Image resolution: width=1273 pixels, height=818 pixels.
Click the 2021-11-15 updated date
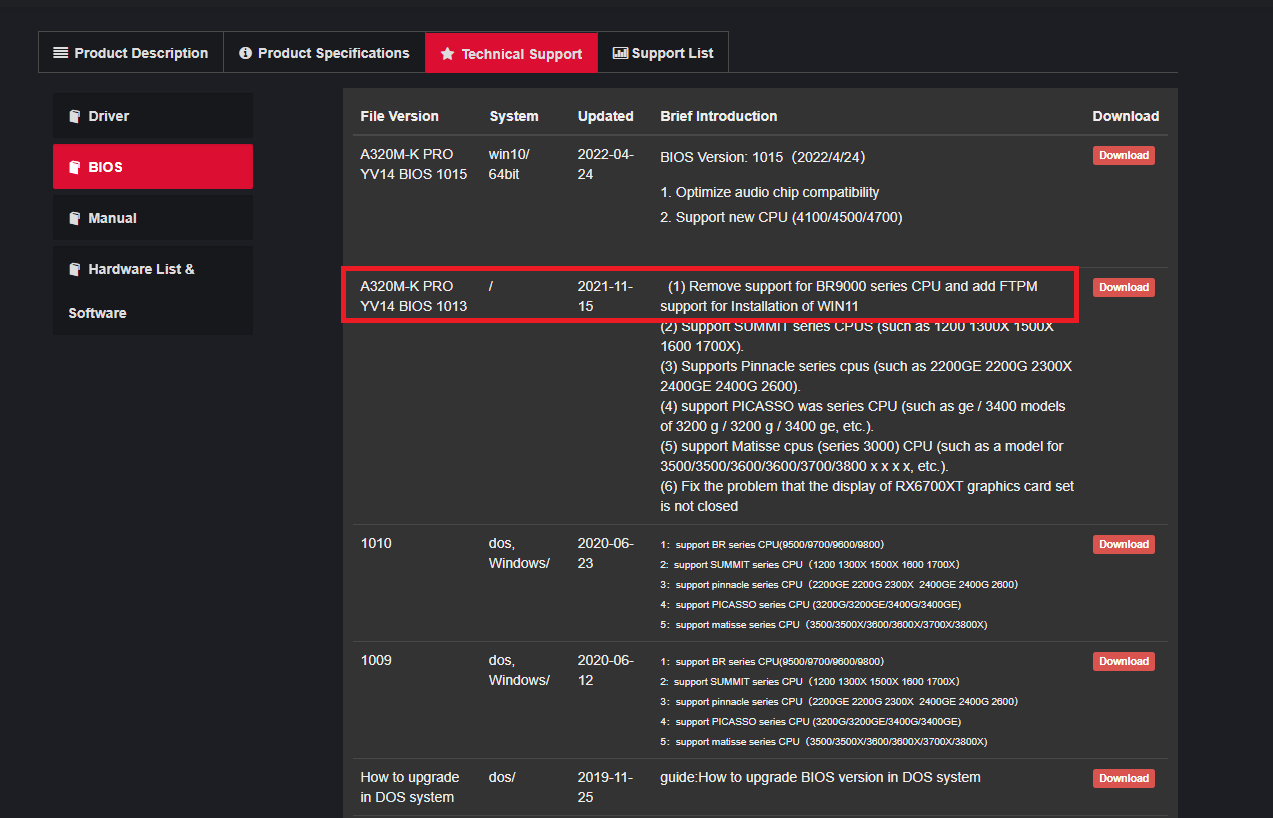point(606,296)
